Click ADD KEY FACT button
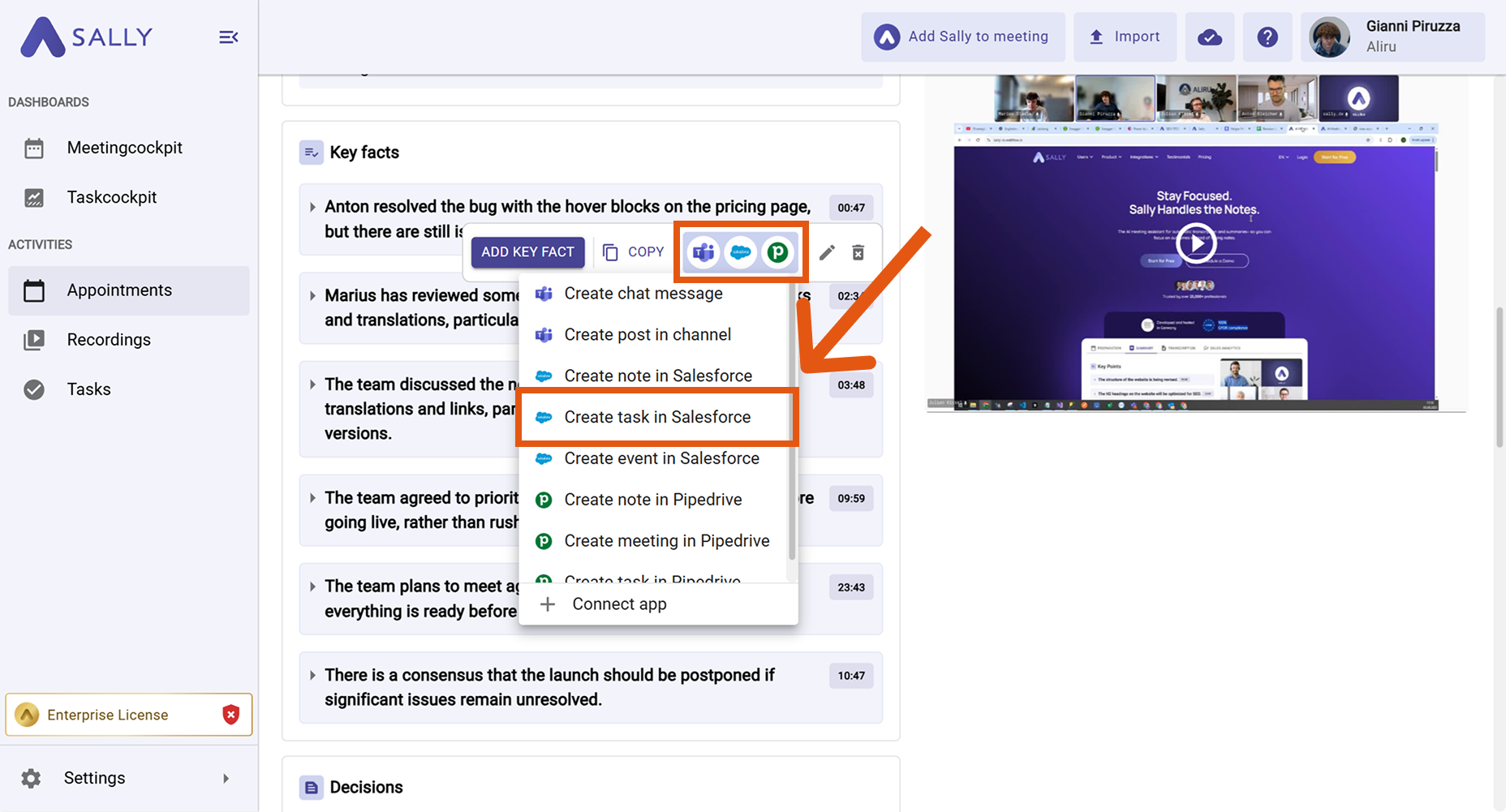1506x812 pixels. (527, 252)
